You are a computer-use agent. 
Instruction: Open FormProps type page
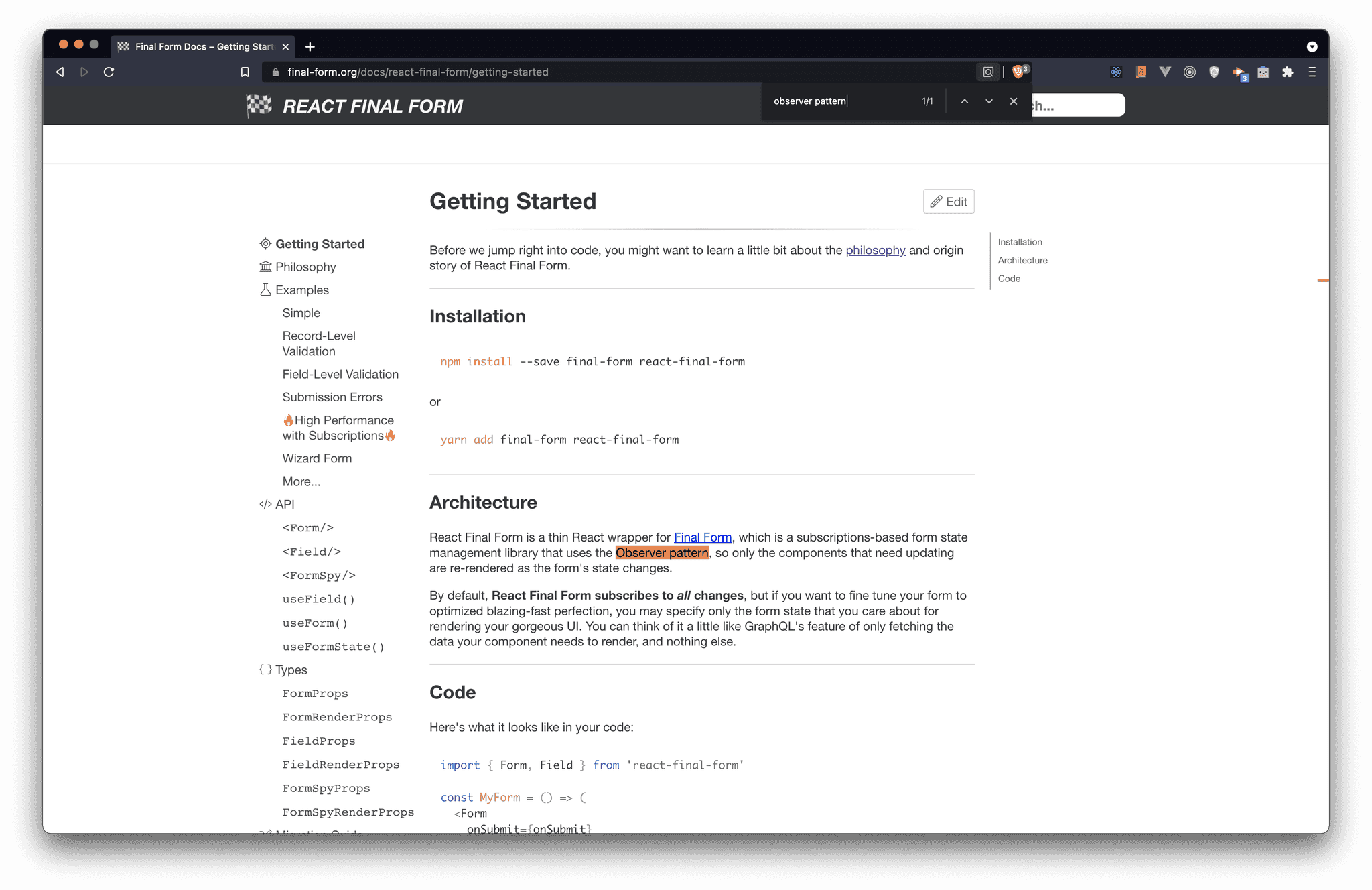click(x=315, y=694)
